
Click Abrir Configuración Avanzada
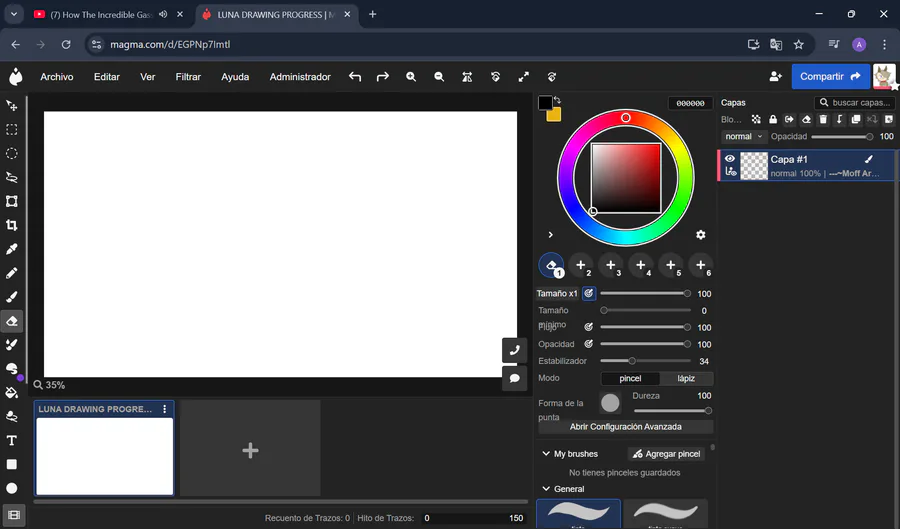coord(626,427)
